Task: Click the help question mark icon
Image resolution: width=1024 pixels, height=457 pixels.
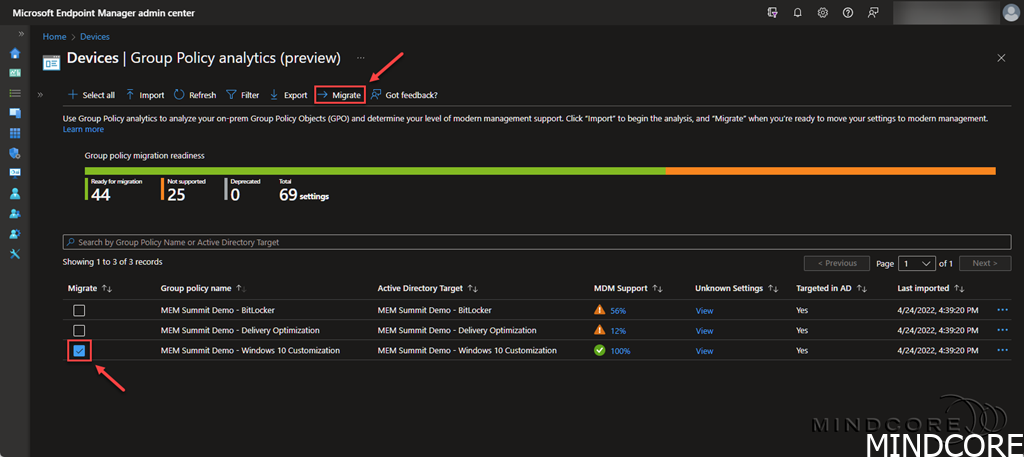Action: [x=847, y=13]
